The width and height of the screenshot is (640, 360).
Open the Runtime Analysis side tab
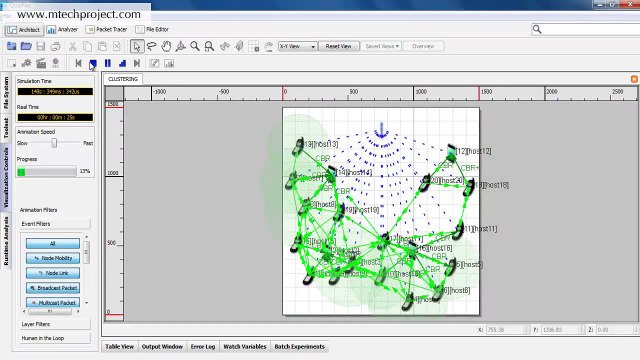coord(6,241)
